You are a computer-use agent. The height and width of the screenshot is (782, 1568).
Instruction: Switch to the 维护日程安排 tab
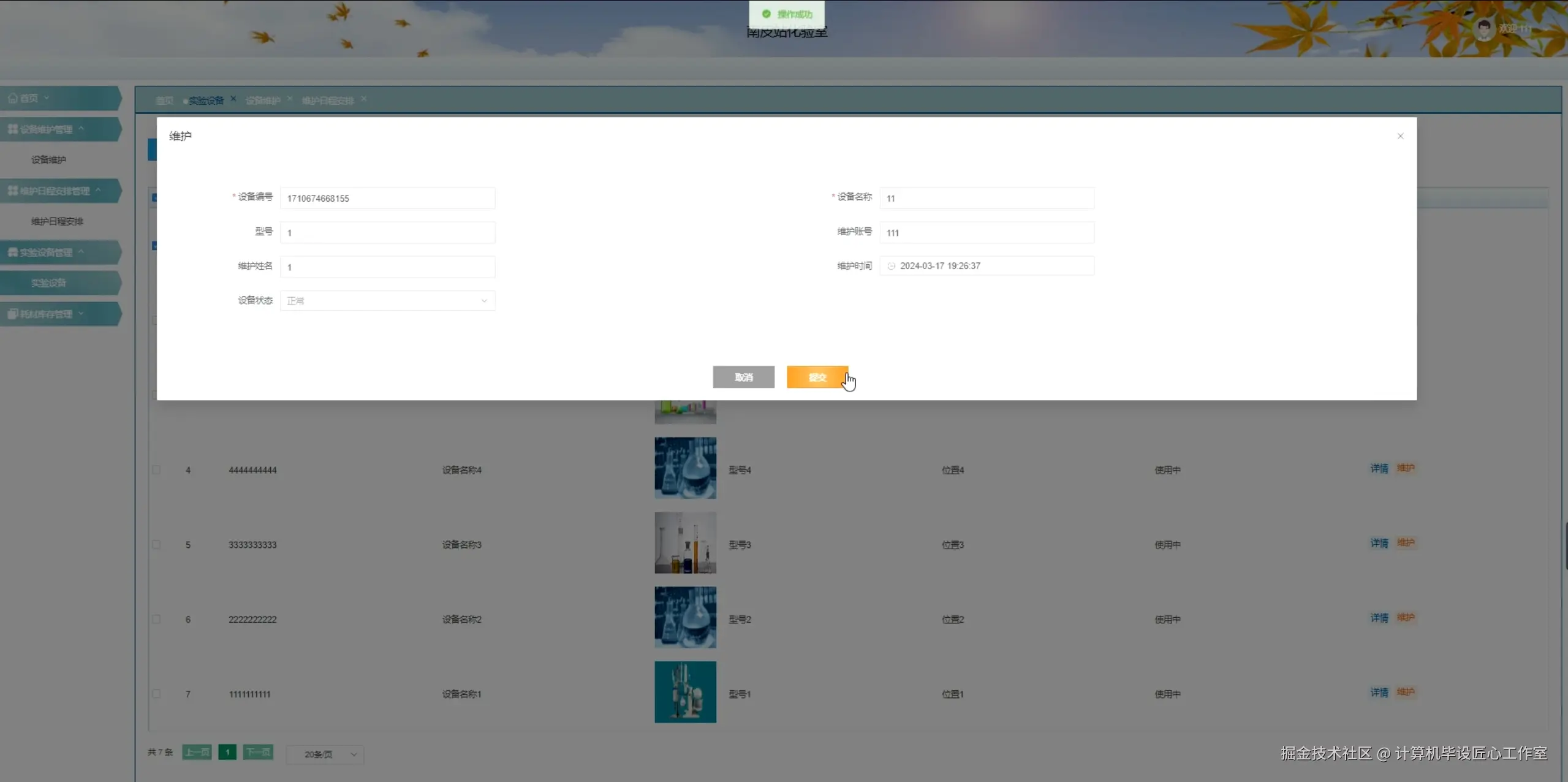[328, 101]
